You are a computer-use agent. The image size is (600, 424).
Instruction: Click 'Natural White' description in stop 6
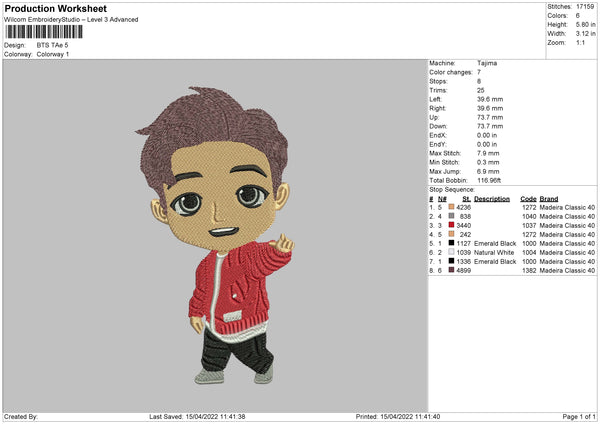pyautogui.click(x=494, y=253)
